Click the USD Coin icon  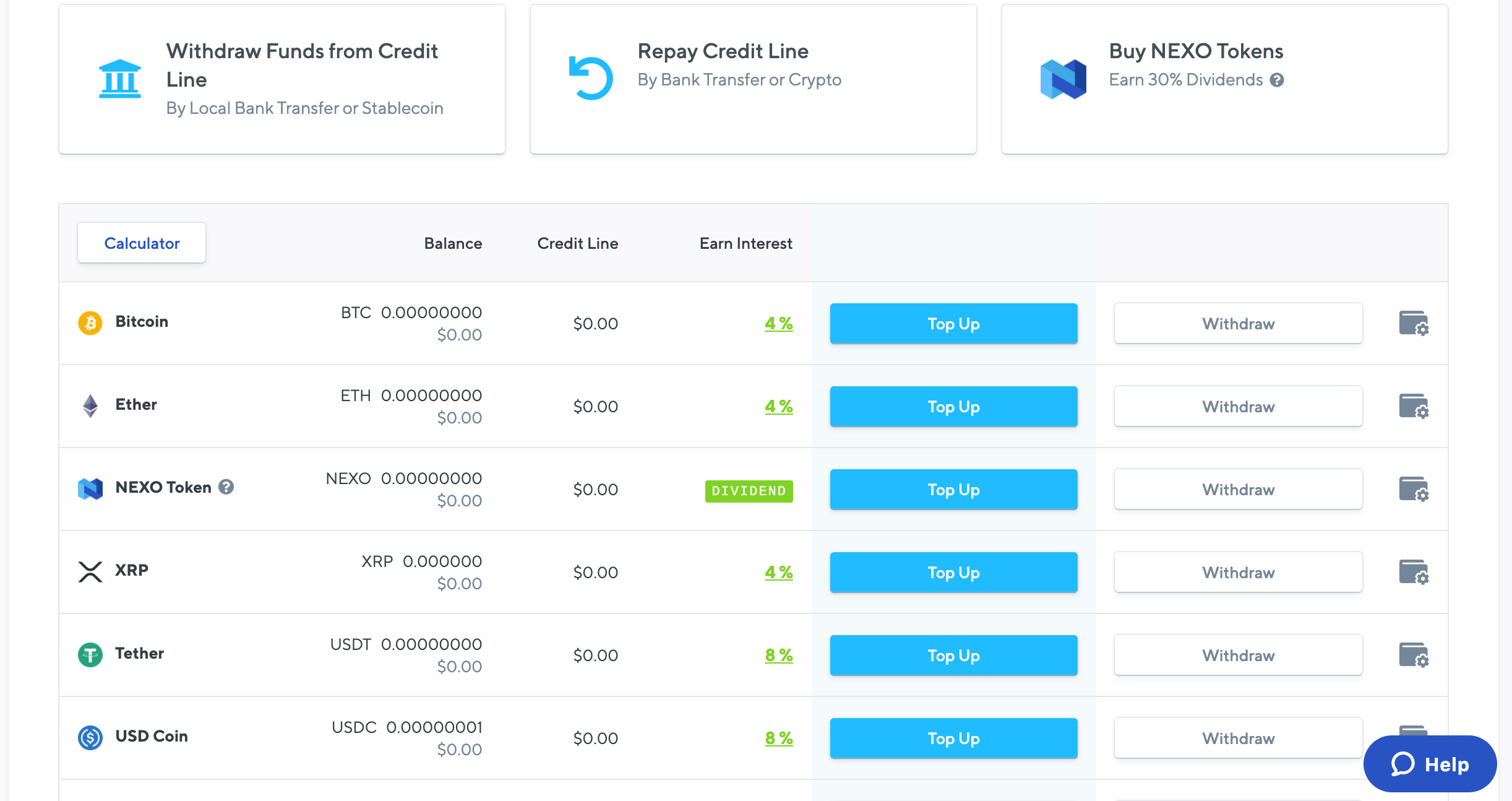[90, 737]
